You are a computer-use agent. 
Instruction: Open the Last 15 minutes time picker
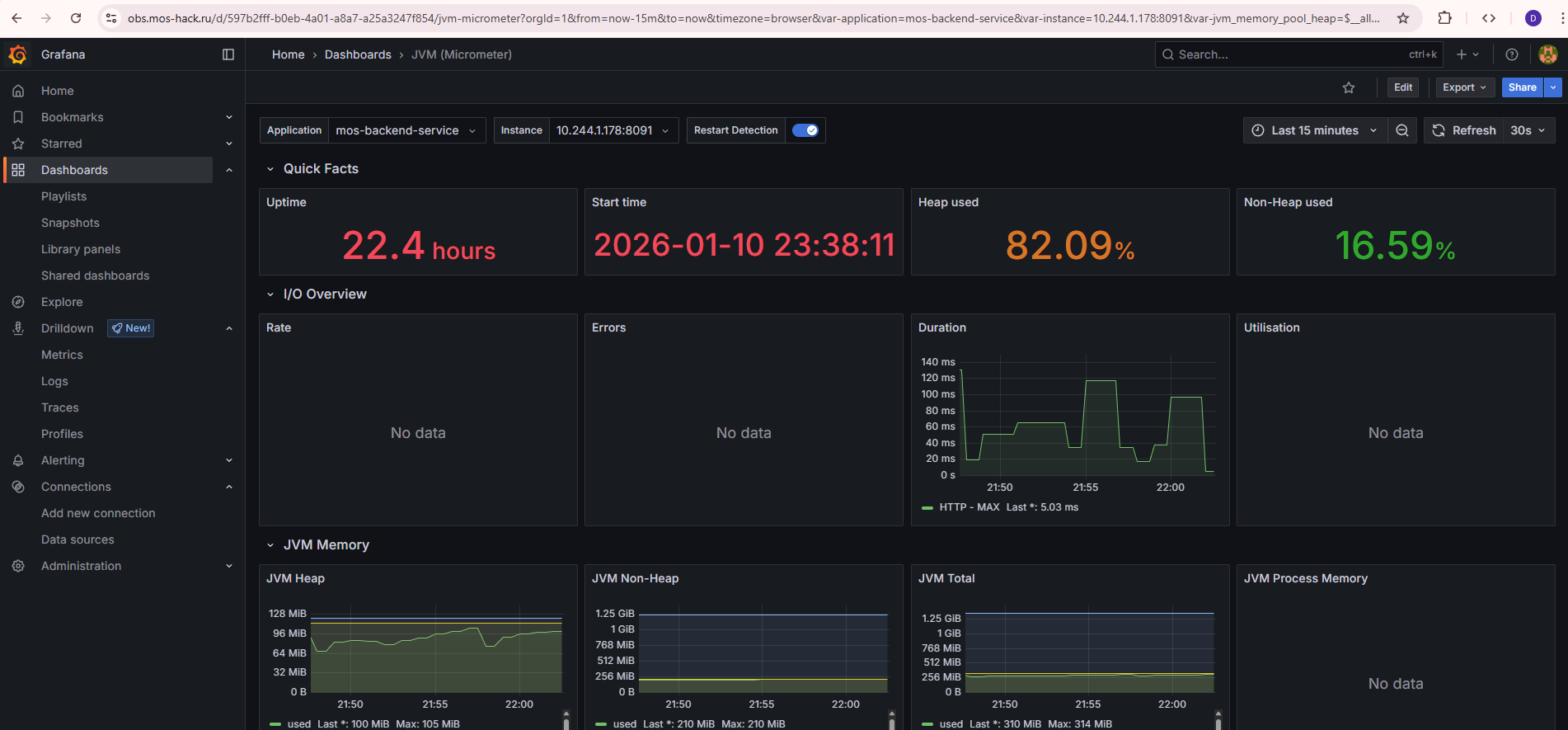1314,130
